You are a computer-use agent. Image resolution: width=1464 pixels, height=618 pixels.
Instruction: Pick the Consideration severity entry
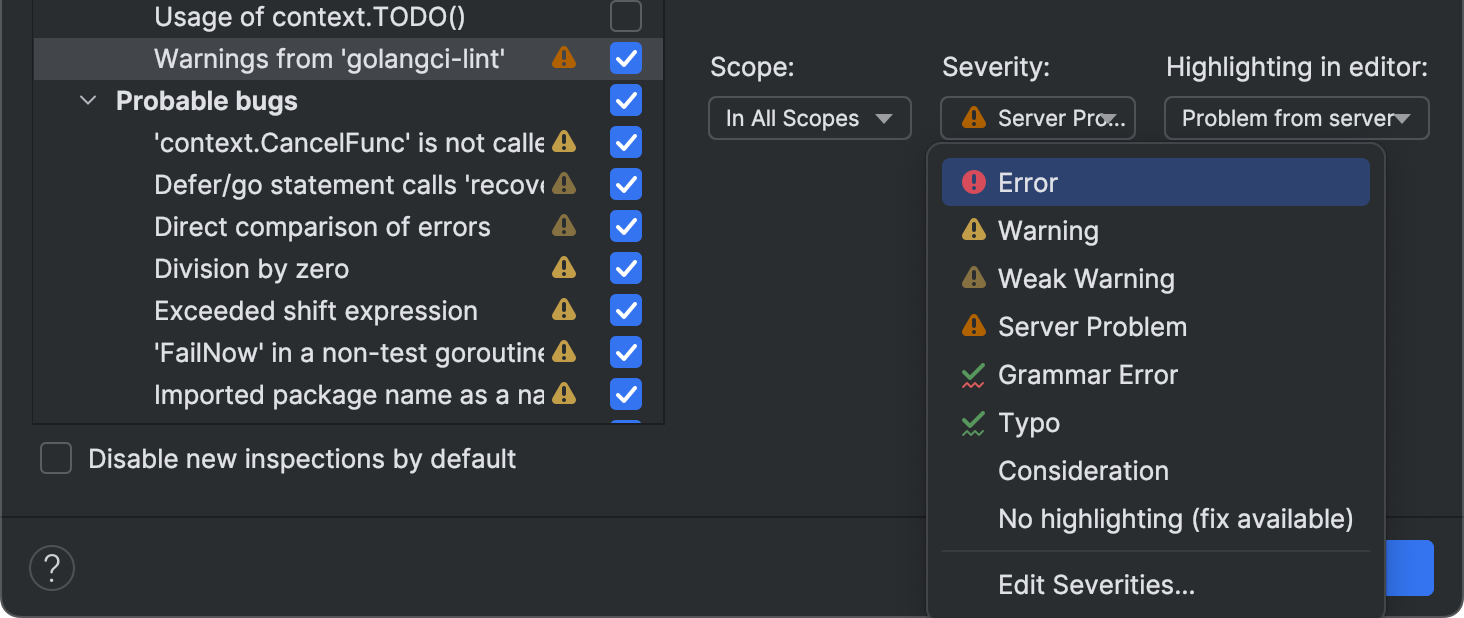1083,471
